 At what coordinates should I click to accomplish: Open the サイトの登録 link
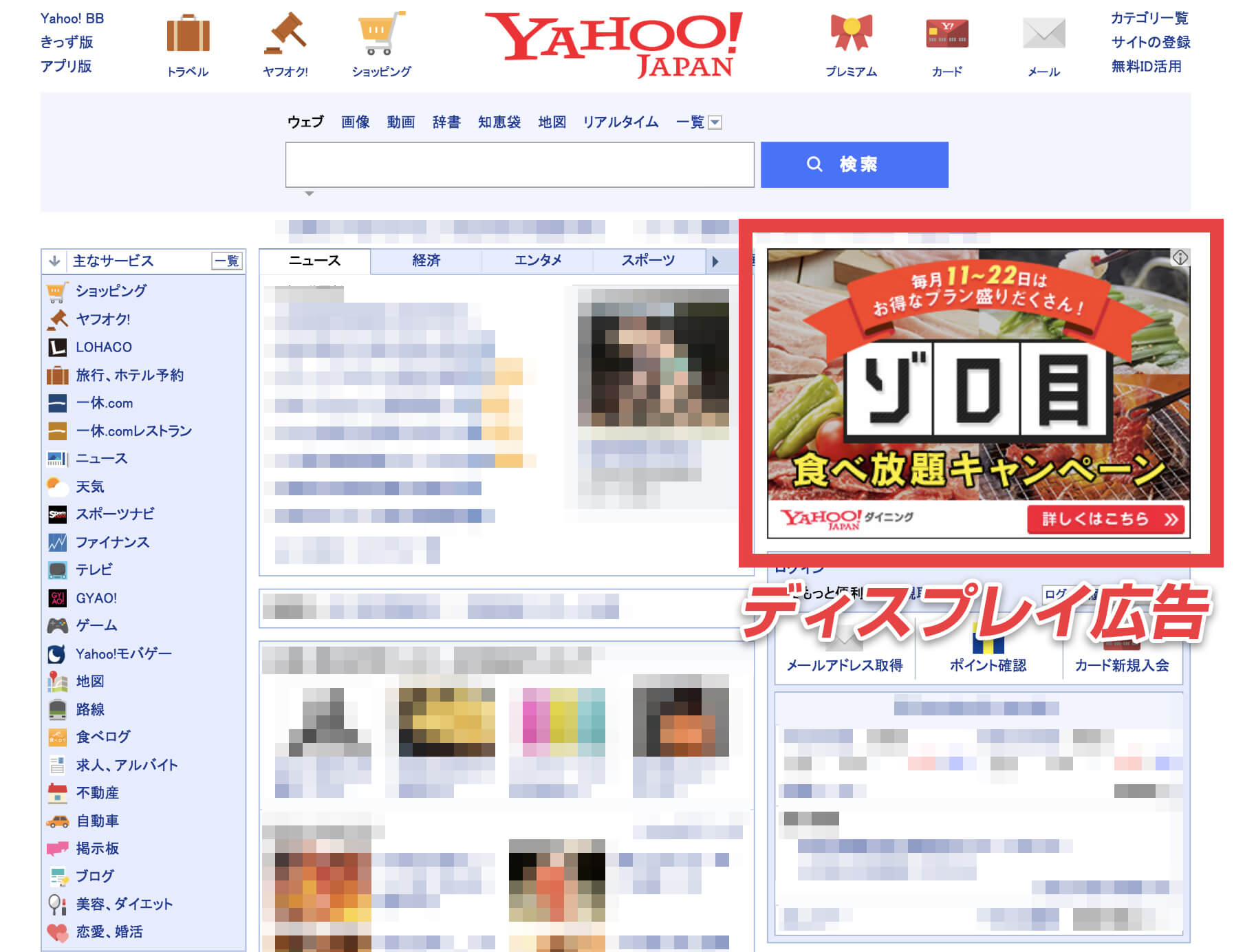[x=1151, y=42]
